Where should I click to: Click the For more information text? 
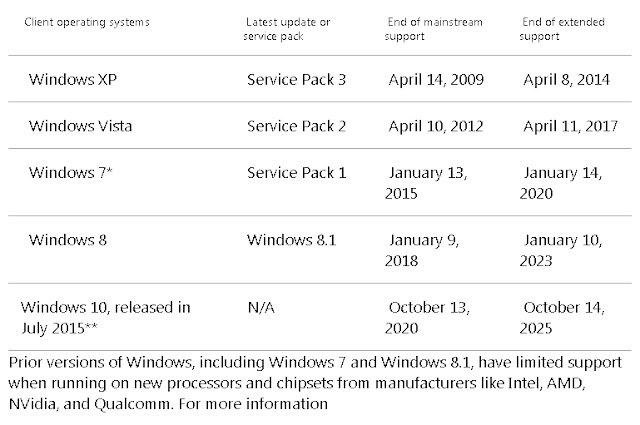coord(253,404)
